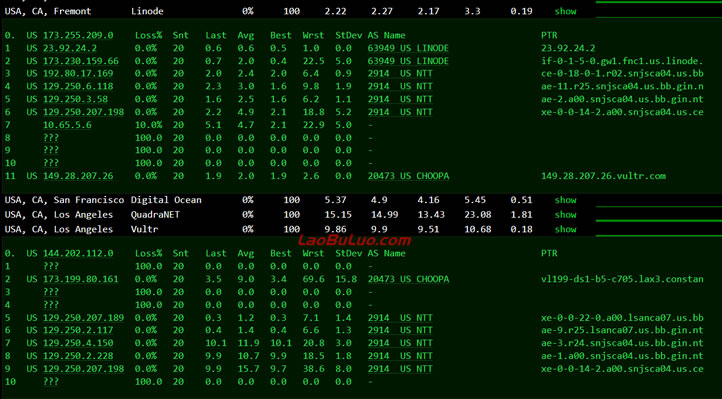Select IP address 173.255.209.0
Viewport: 722px width, 399px height.
[78, 35]
